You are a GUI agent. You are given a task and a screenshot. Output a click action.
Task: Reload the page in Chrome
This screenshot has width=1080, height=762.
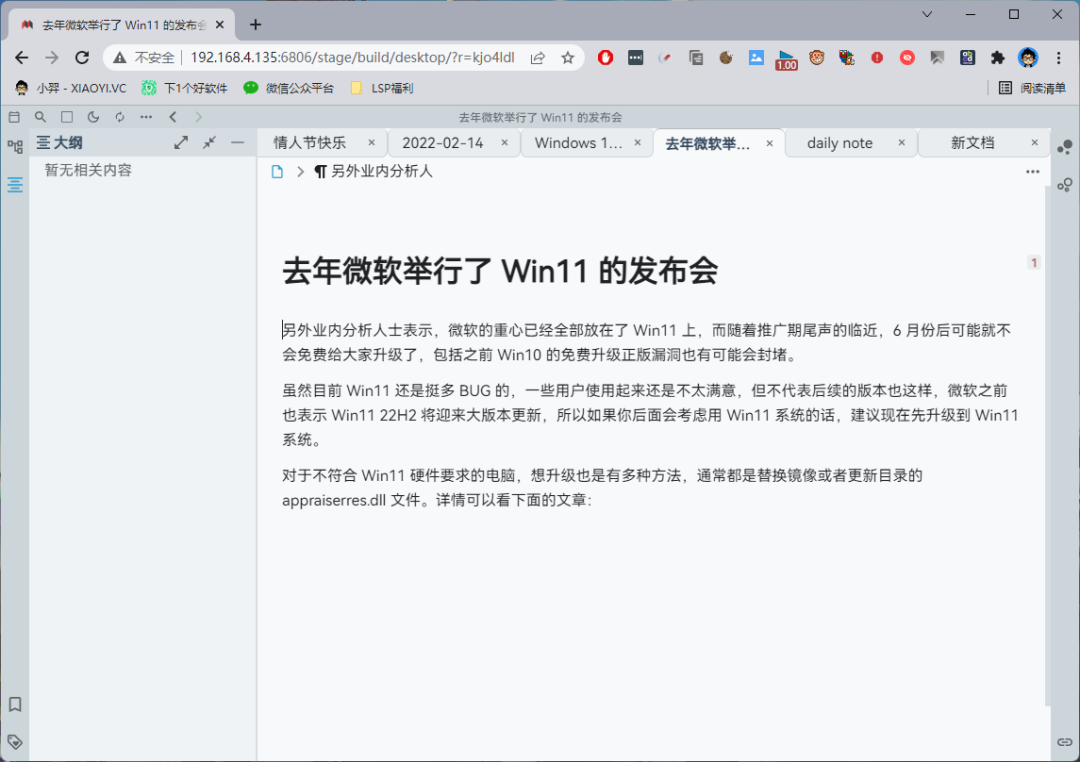coord(82,57)
